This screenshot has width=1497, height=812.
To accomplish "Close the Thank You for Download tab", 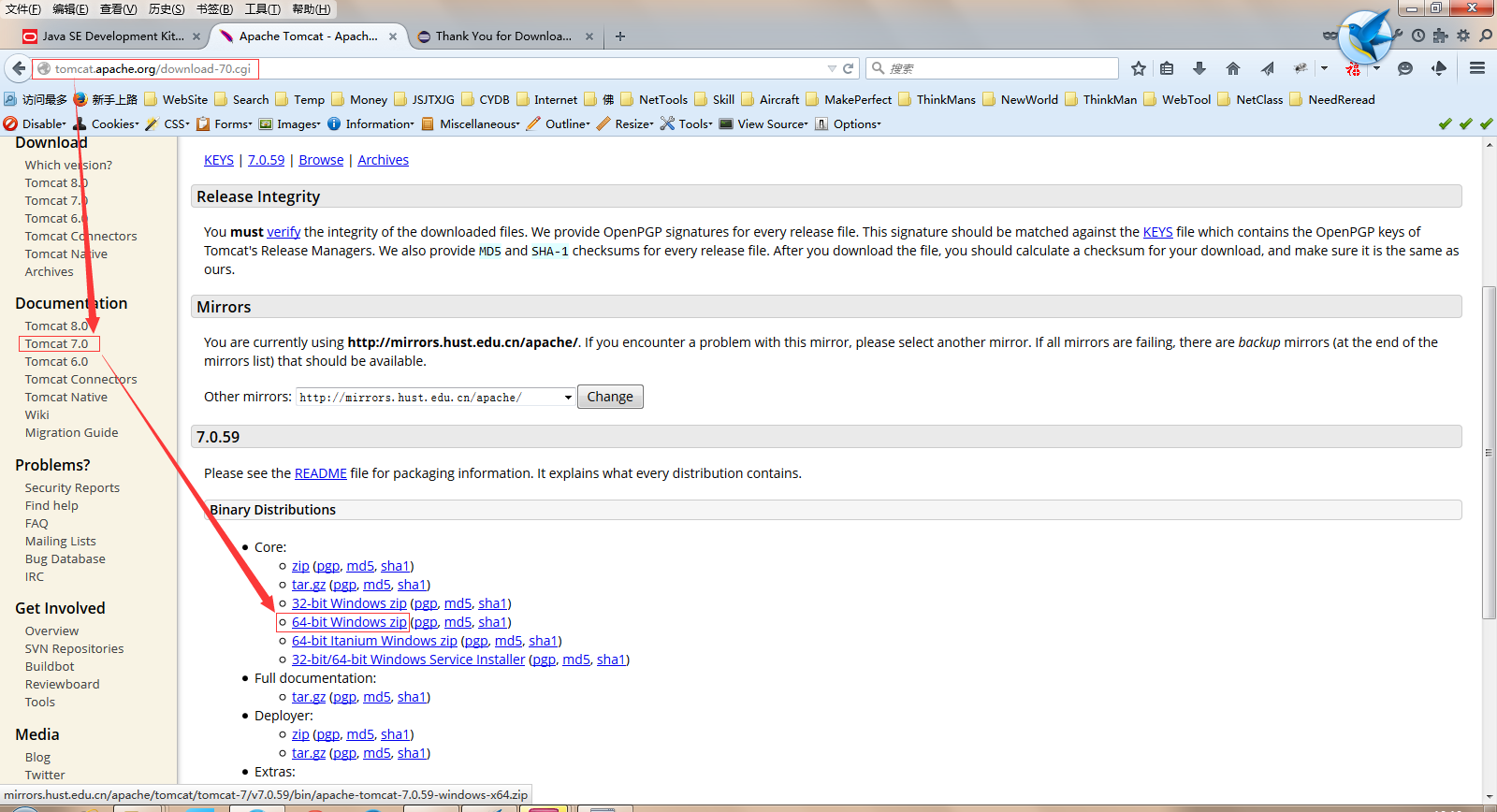I will point(589,36).
